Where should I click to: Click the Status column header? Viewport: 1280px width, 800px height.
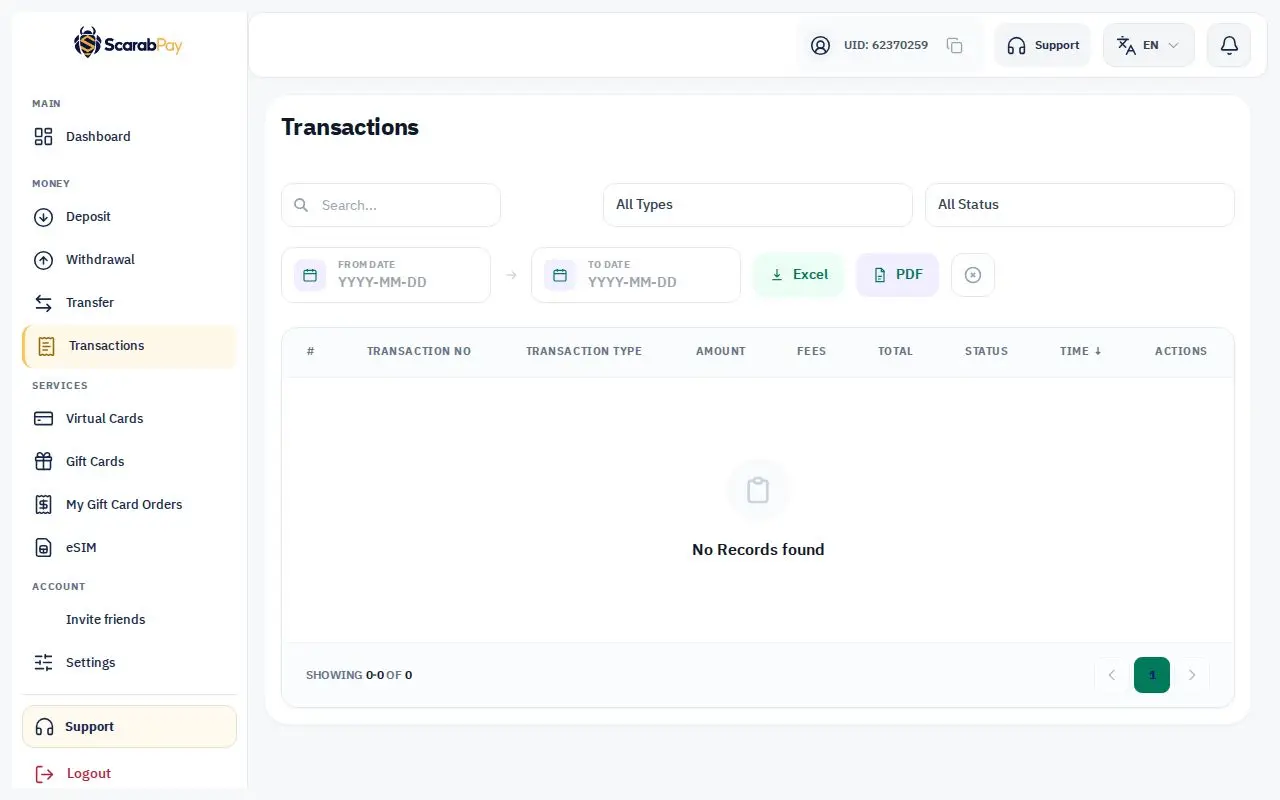coord(986,351)
